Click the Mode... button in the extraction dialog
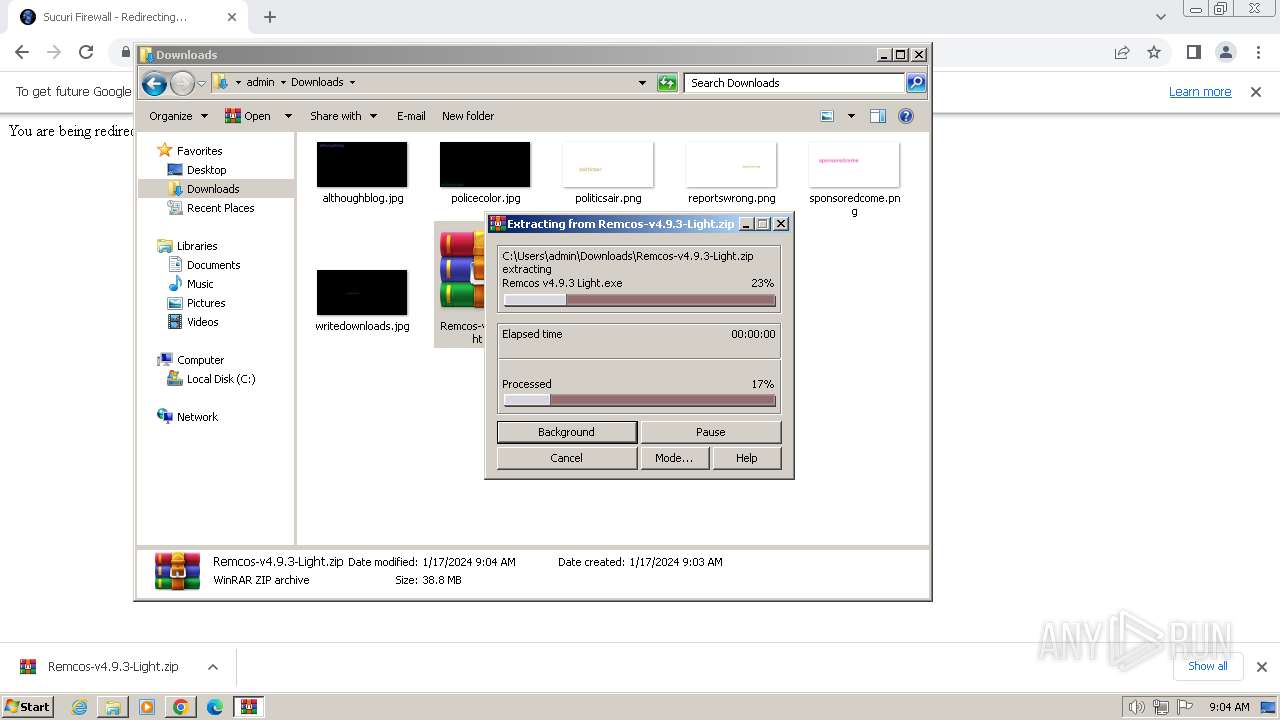This screenshot has width=1280, height=720. click(674, 458)
